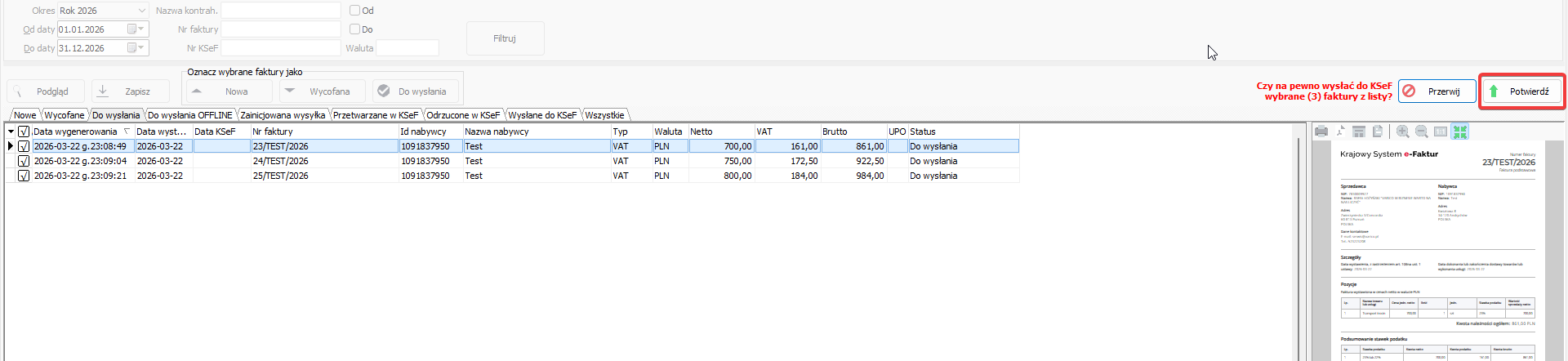
Task: Export the preview to PDF
Action: (x=1340, y=131)
